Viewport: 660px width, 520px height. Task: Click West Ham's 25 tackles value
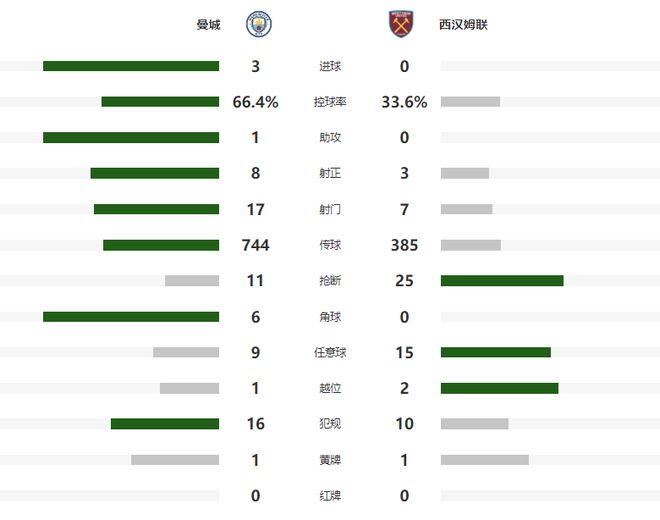(x=404, y=281)
